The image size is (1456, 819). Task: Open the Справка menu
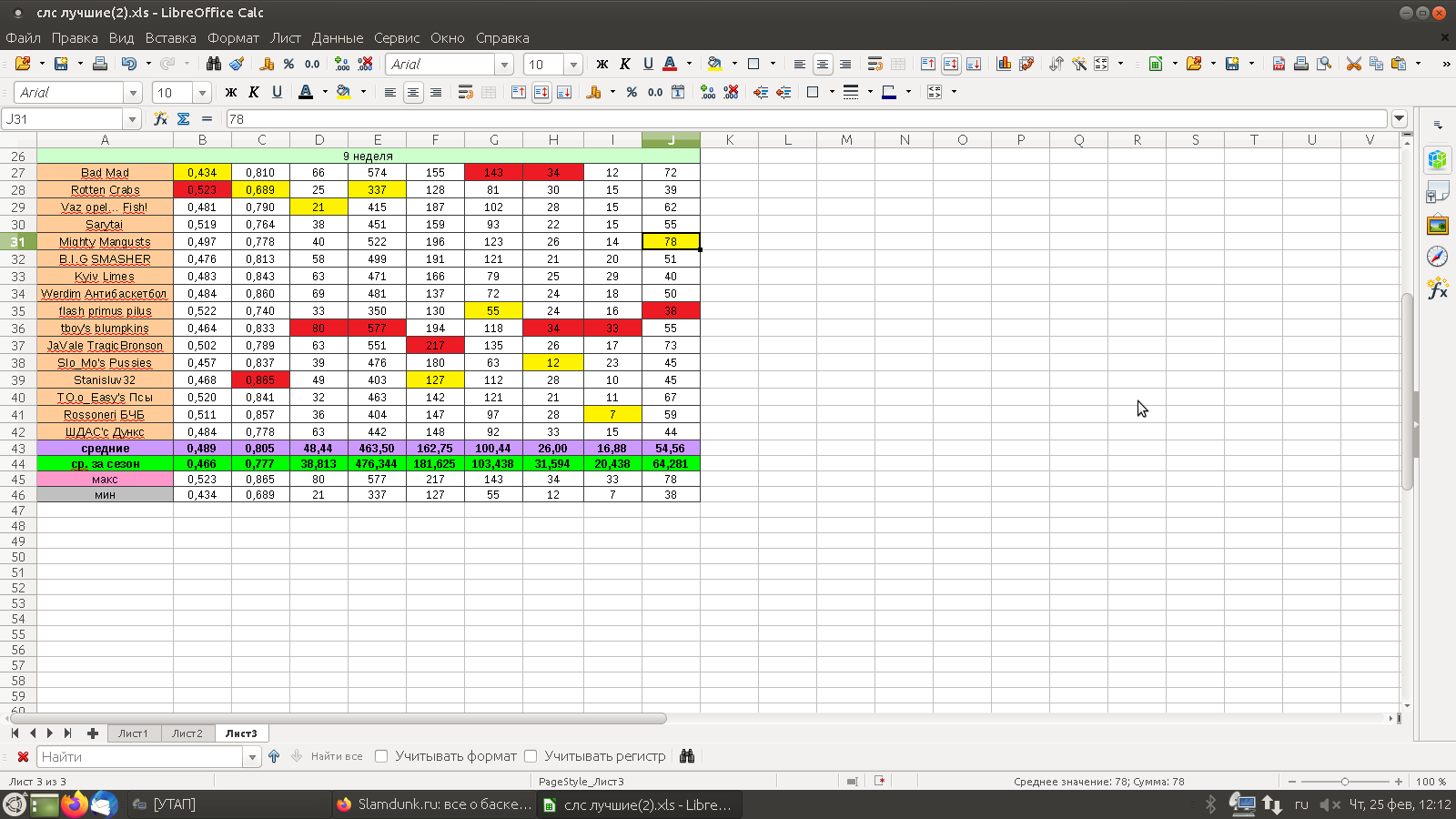502,38
